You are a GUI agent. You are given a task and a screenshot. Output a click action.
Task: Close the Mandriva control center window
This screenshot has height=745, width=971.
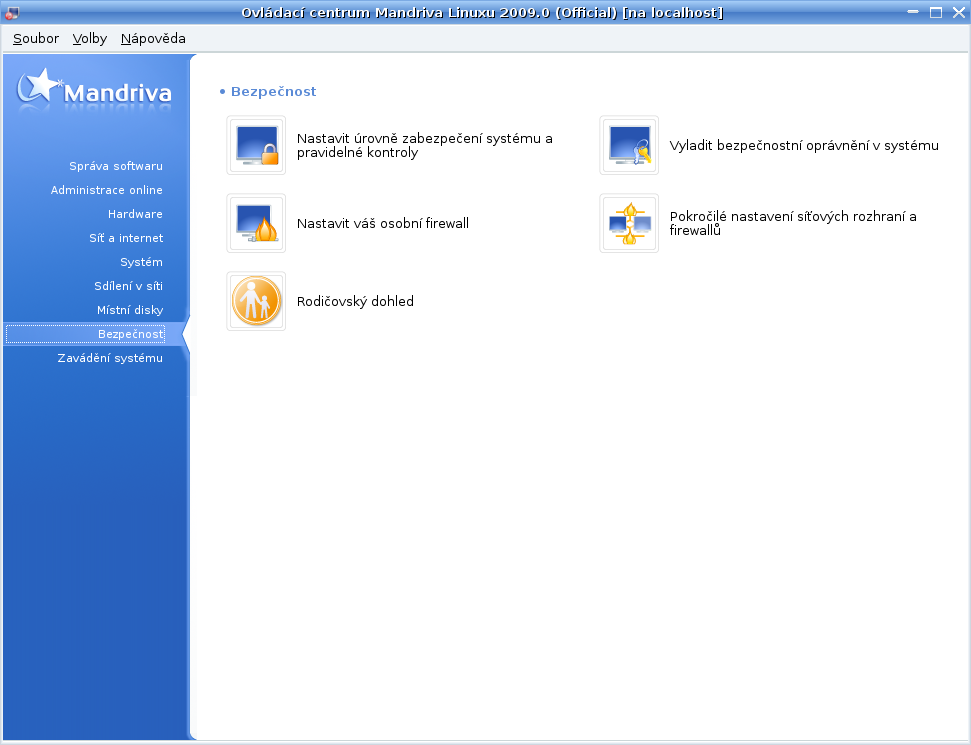(x=959, y=12)
